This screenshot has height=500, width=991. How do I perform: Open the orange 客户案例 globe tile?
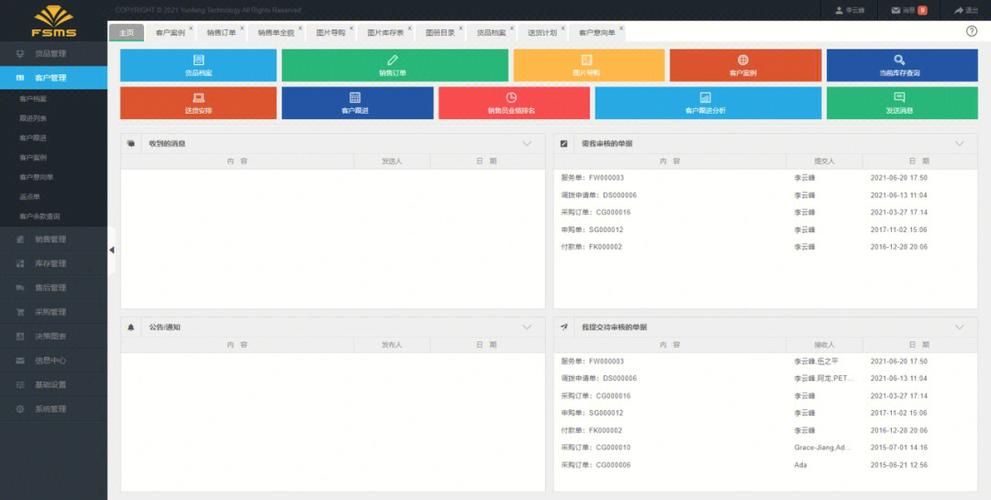click(x=745, y=66)
